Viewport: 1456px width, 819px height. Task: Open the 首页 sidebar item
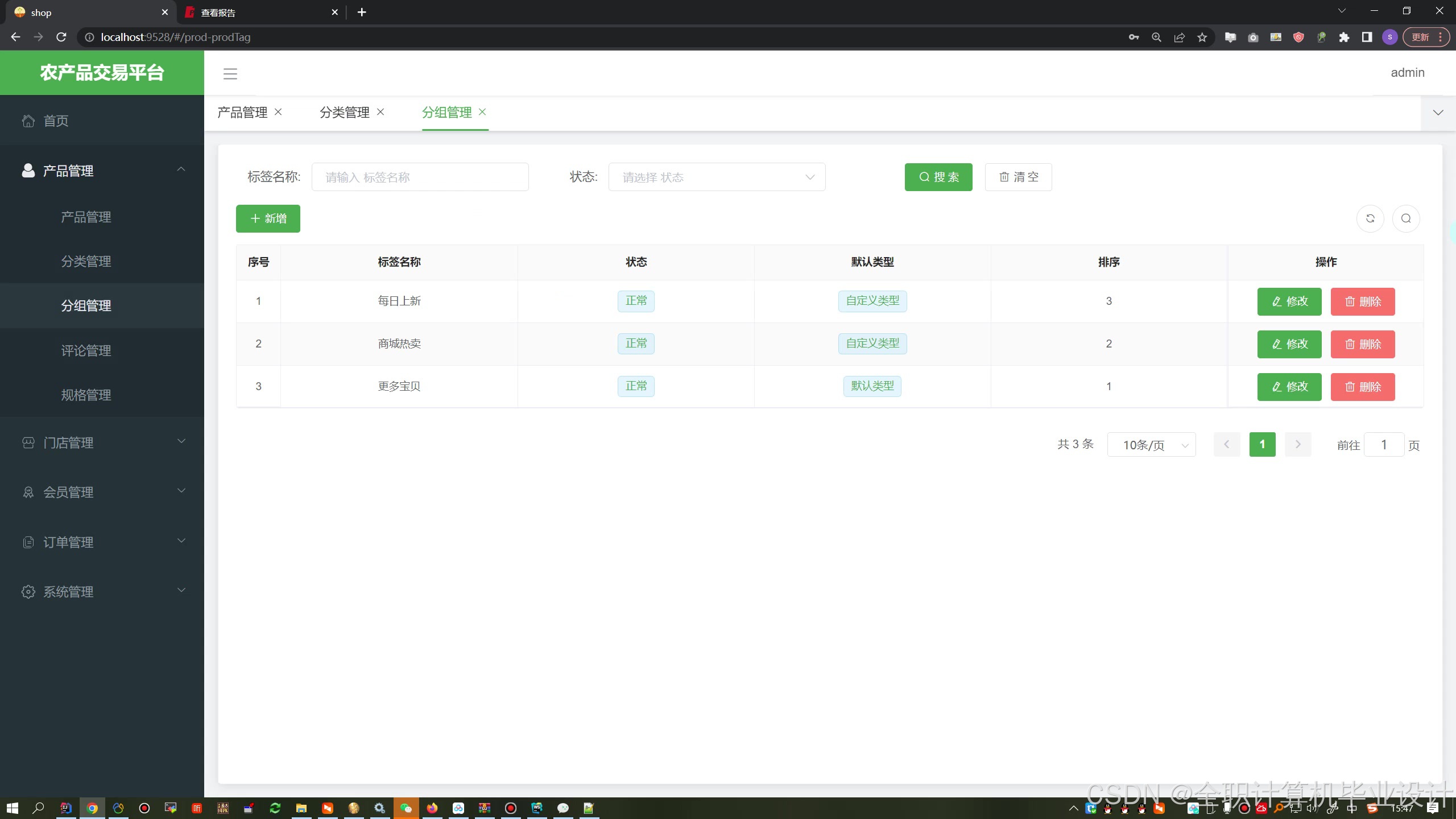tap(56, 121)
